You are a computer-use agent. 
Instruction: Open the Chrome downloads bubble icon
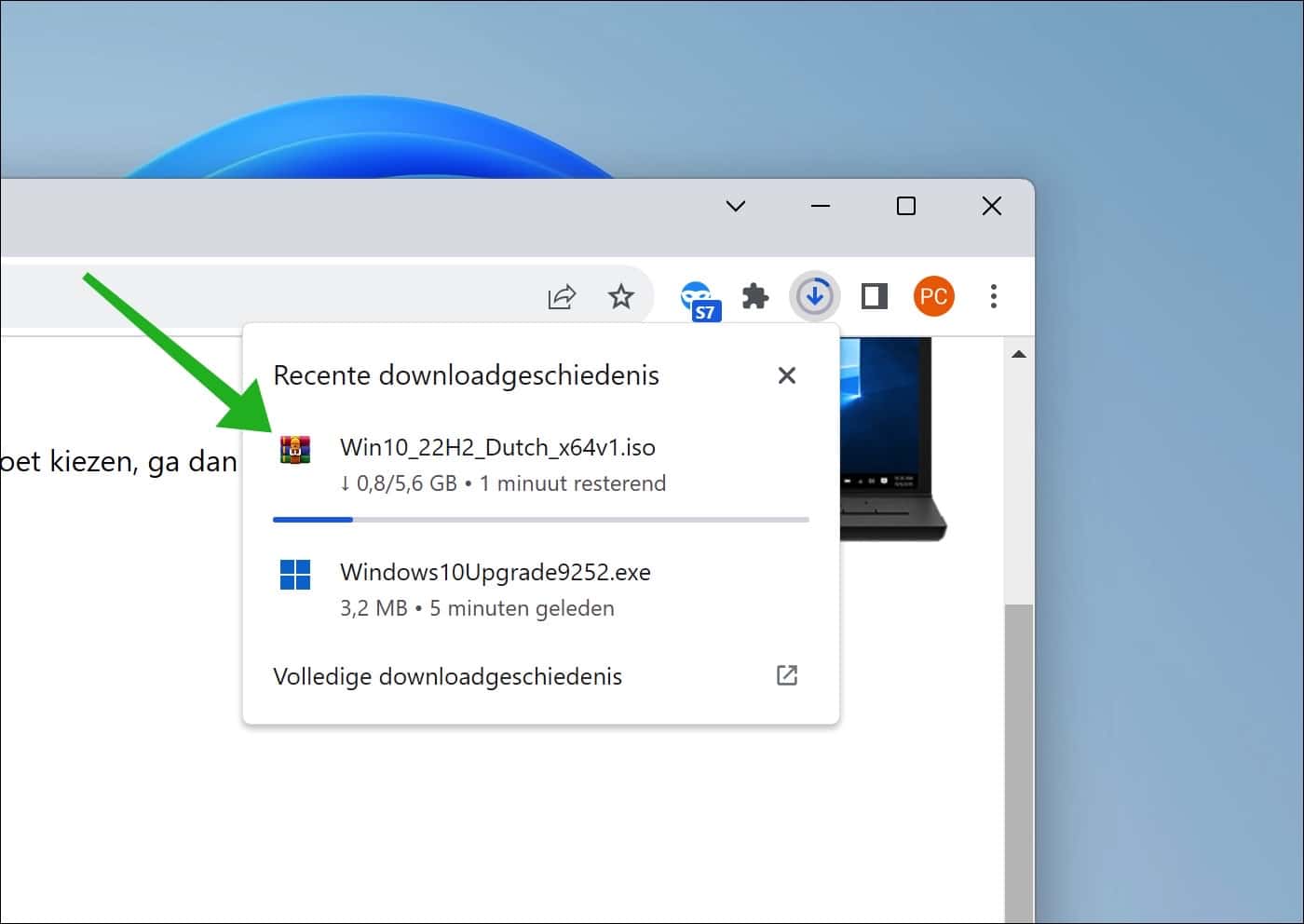(x=815, y=296)
